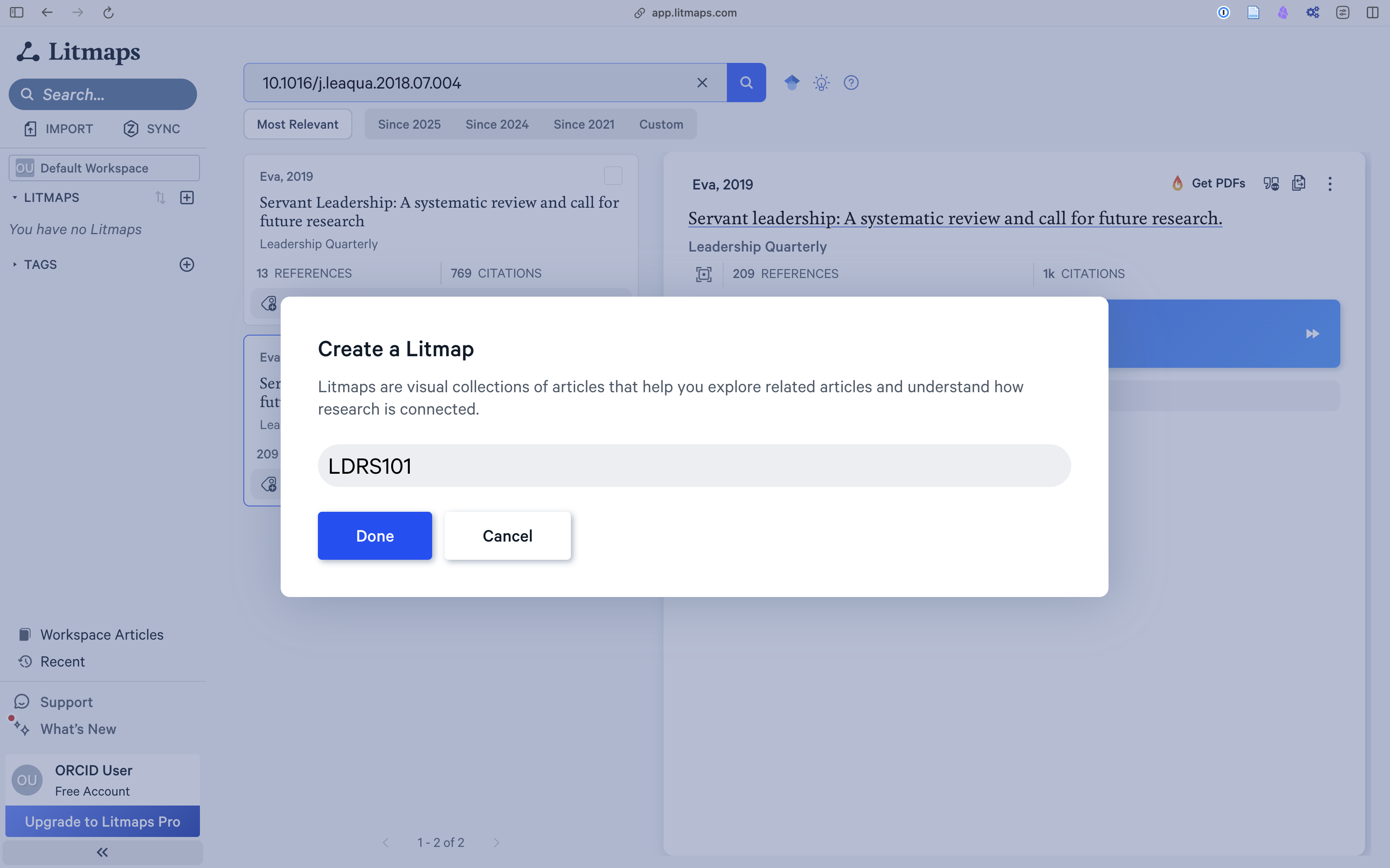Click Get PDFs button

click(1209, 183)
